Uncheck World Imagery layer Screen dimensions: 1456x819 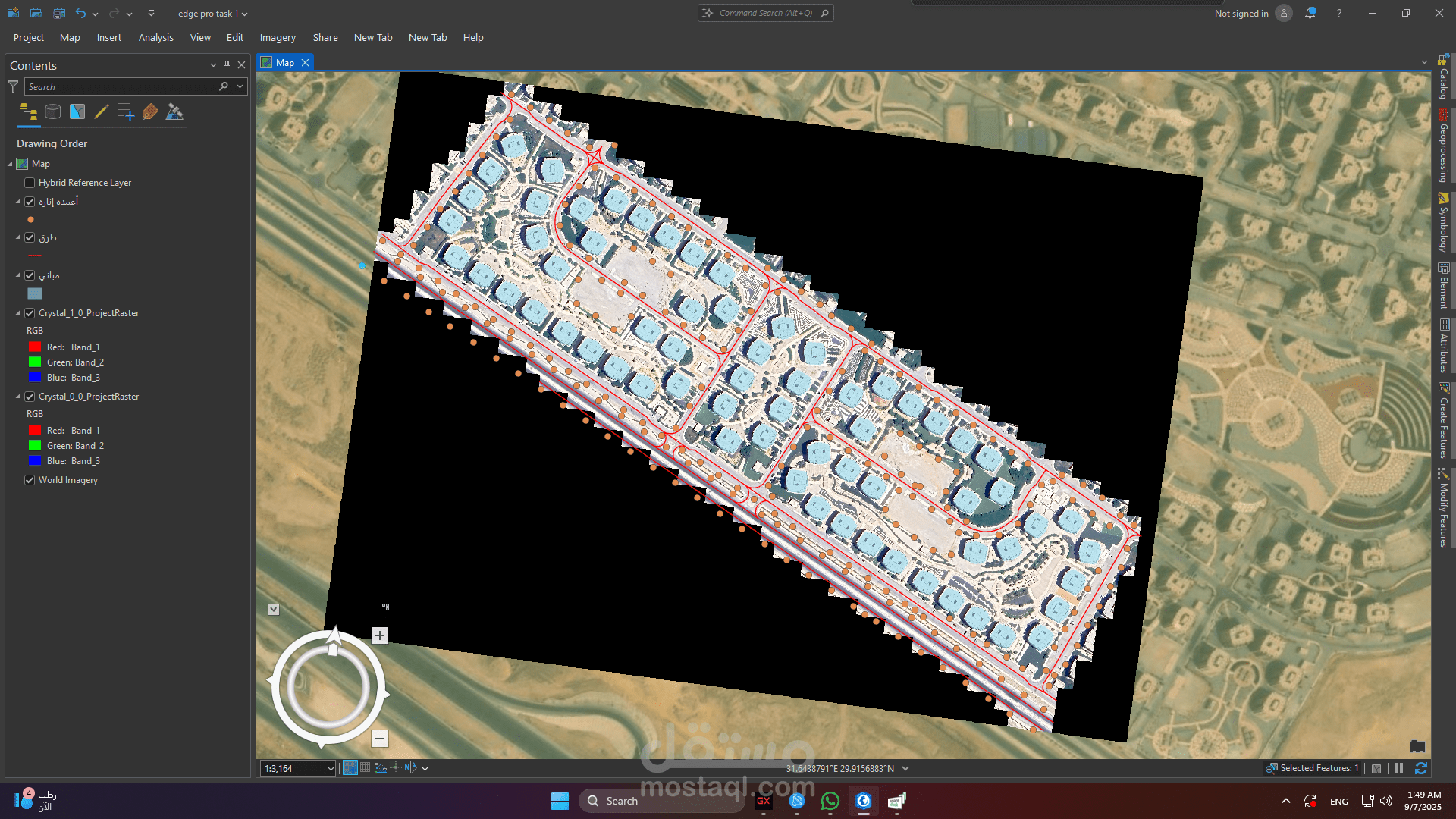(x=30, y=480)
